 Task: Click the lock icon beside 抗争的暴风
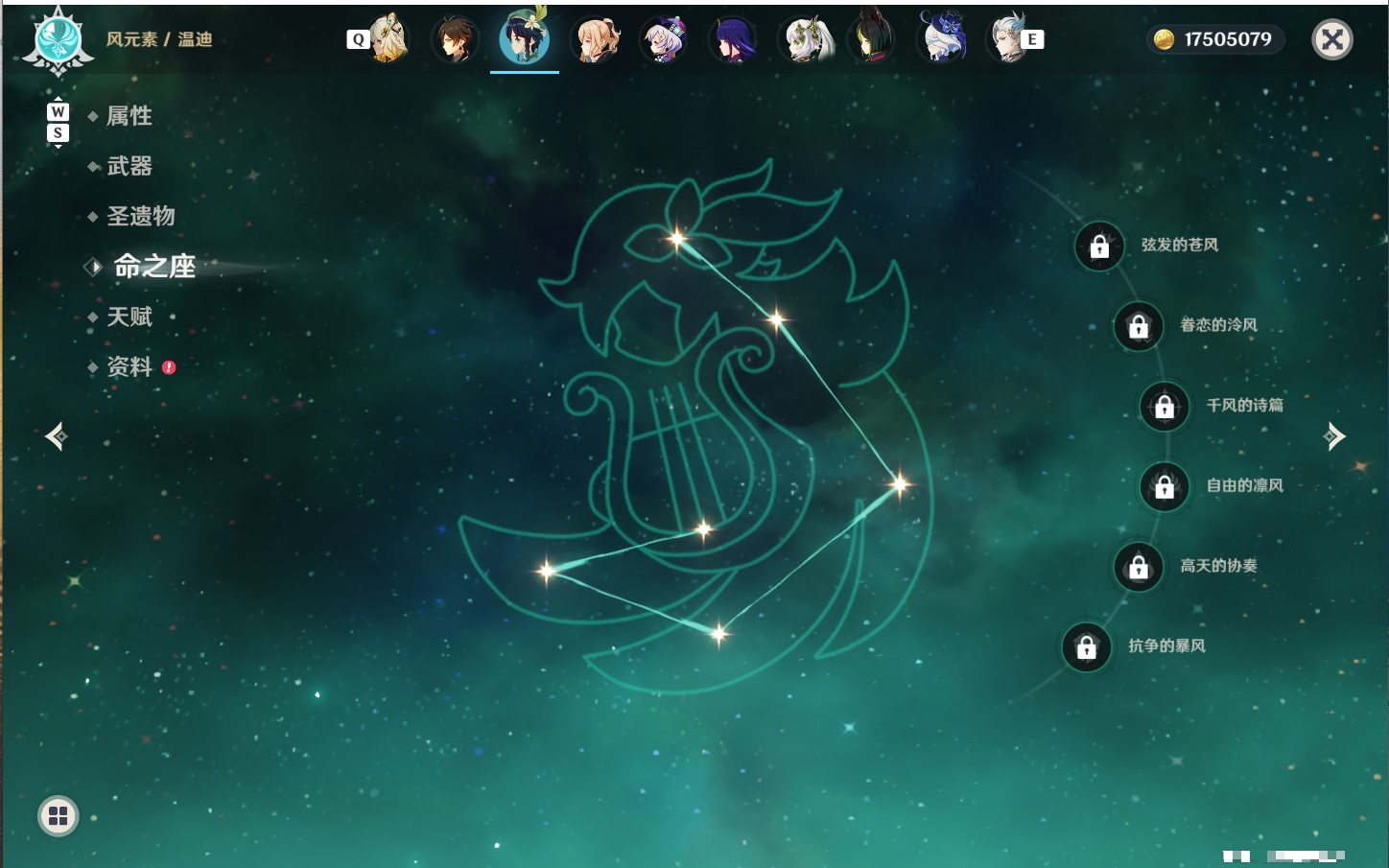pyautogui.click(x=1087, y=647)
